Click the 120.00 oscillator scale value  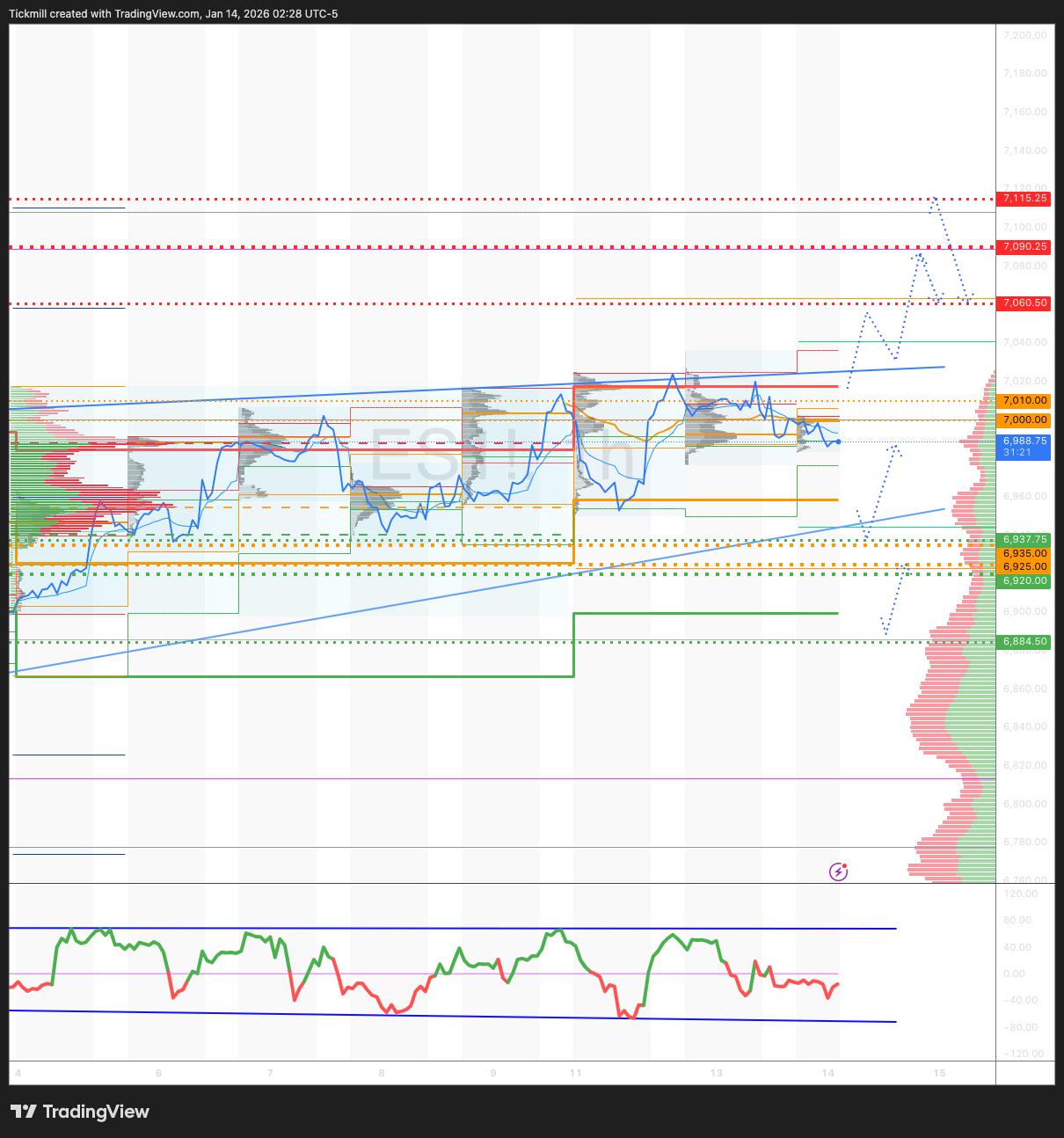pos(1021,894)
